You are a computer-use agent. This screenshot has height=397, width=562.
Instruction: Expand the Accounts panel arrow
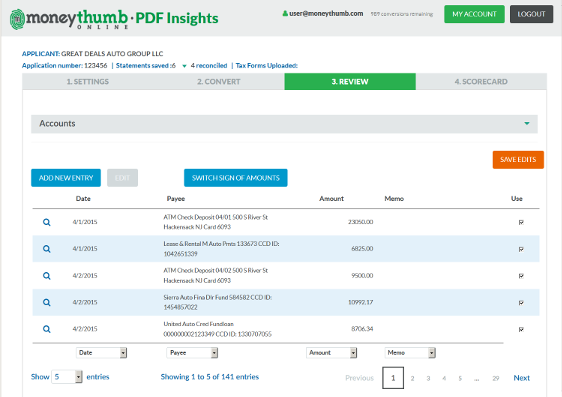click(527, 124)
